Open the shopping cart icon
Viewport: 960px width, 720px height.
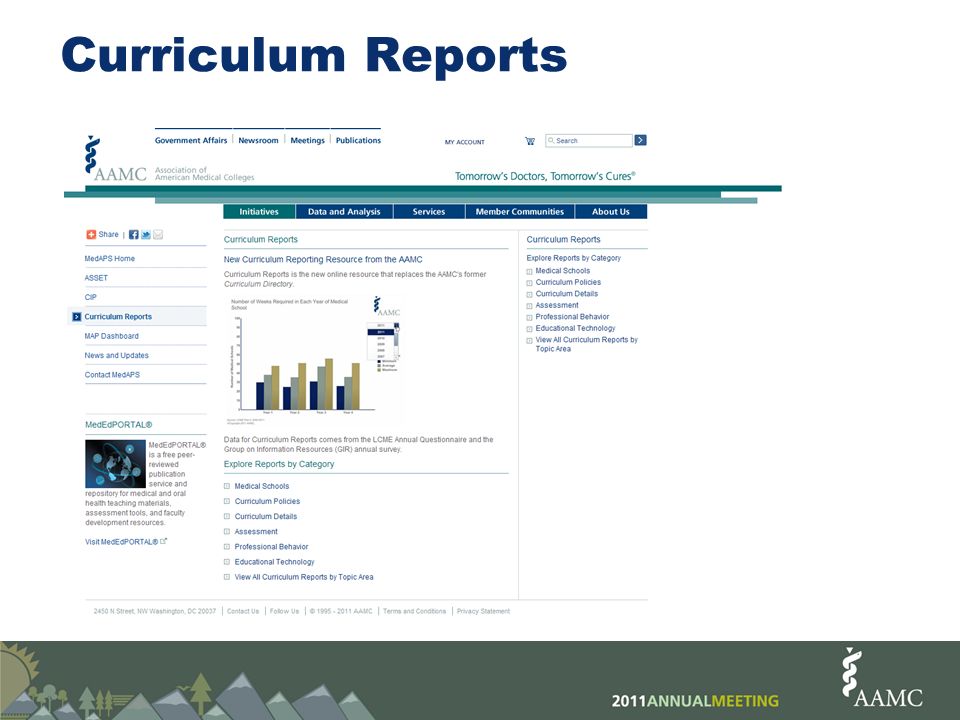click(530, 141)
